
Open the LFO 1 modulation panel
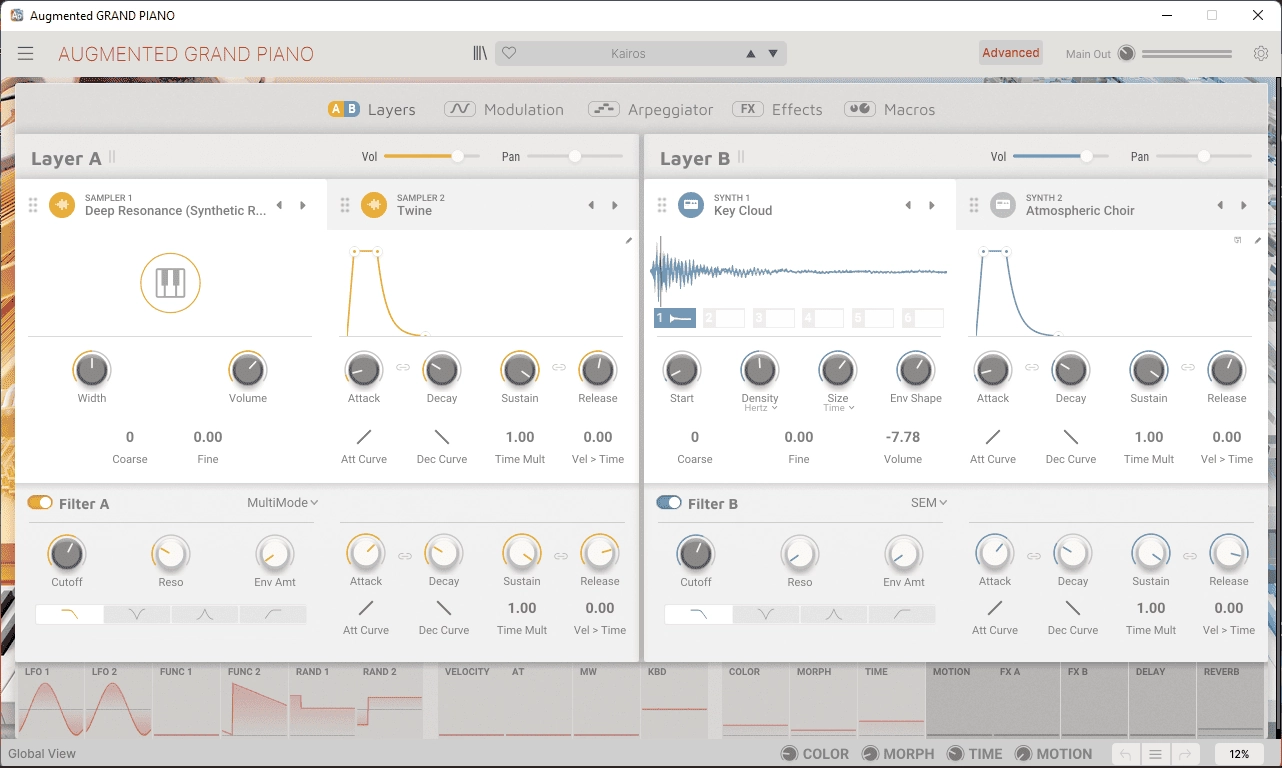(51, 701)
